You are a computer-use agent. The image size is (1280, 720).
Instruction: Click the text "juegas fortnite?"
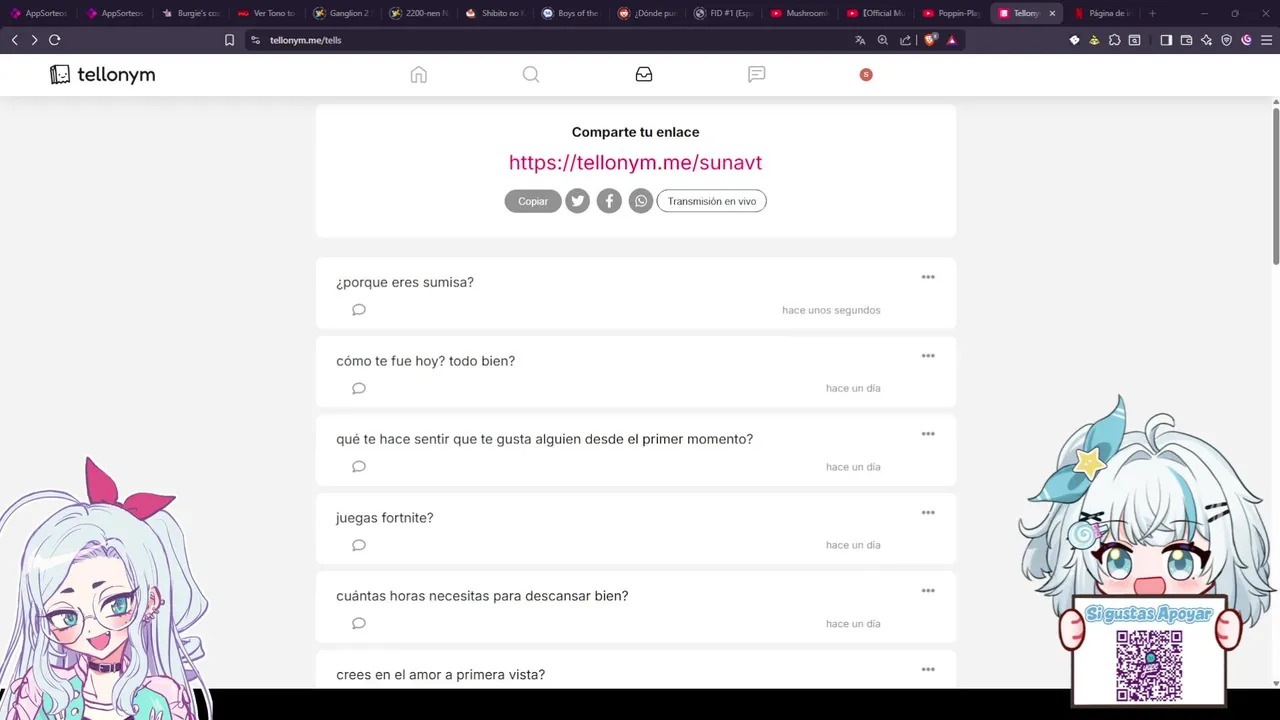(385, 518)
